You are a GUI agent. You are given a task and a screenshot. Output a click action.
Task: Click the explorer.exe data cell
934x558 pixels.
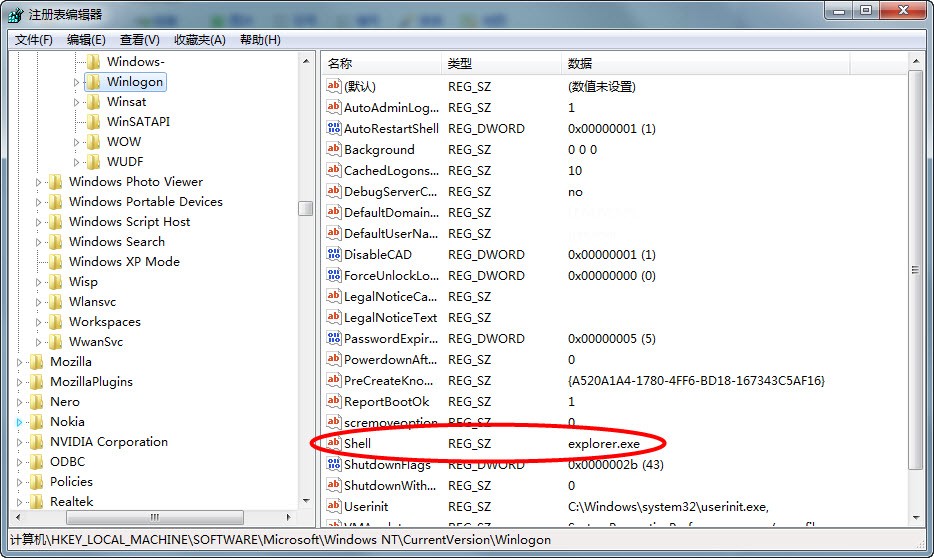603,444
